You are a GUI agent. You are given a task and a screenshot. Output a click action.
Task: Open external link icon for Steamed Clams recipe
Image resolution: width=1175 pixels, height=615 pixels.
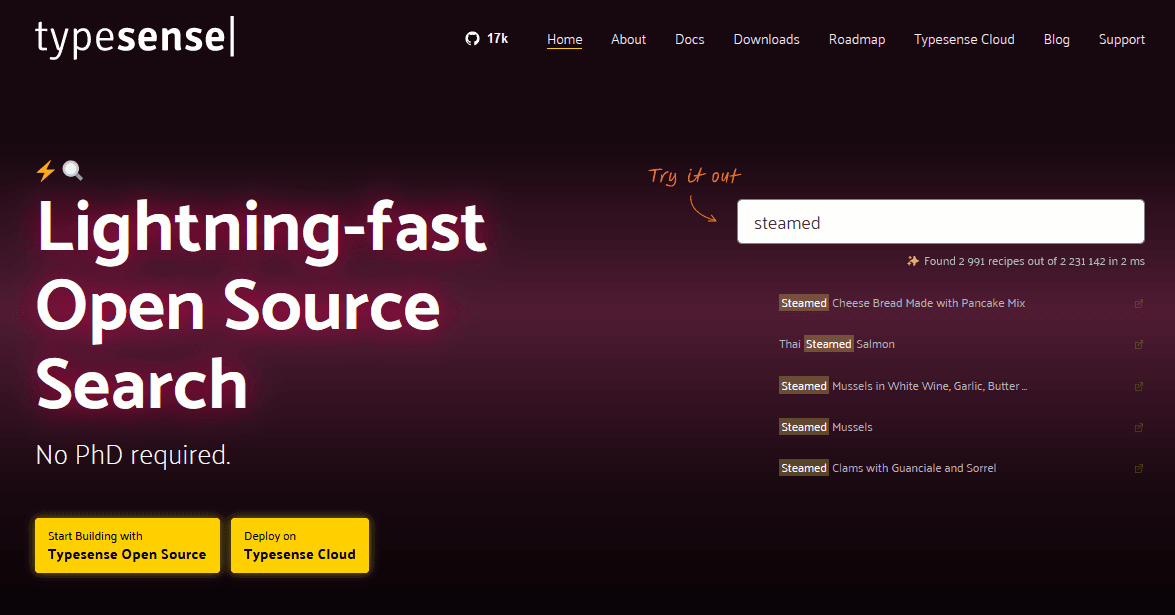pyautogui.click(x=1139, y=468)
